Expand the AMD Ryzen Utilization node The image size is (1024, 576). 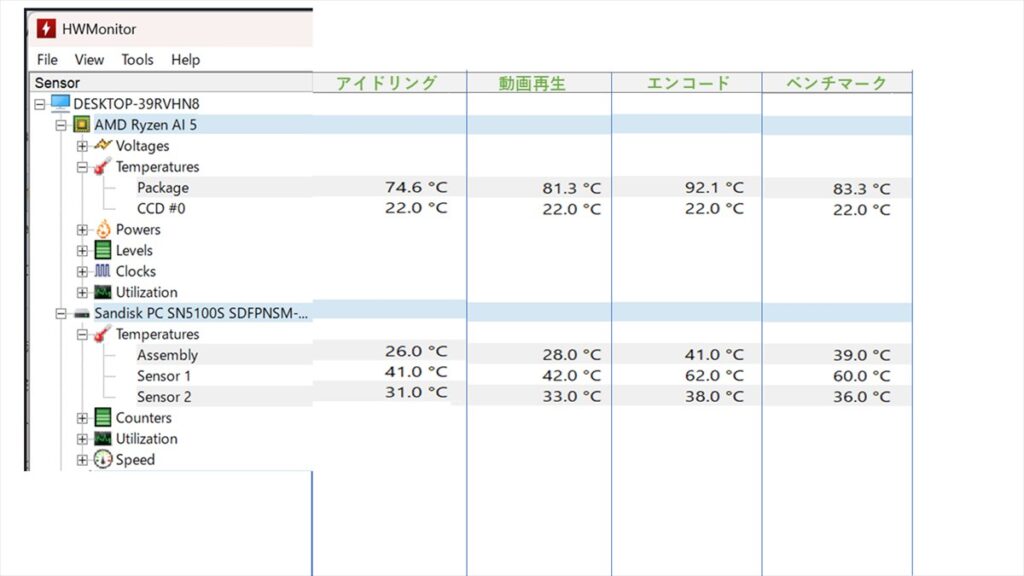(82, 292)
